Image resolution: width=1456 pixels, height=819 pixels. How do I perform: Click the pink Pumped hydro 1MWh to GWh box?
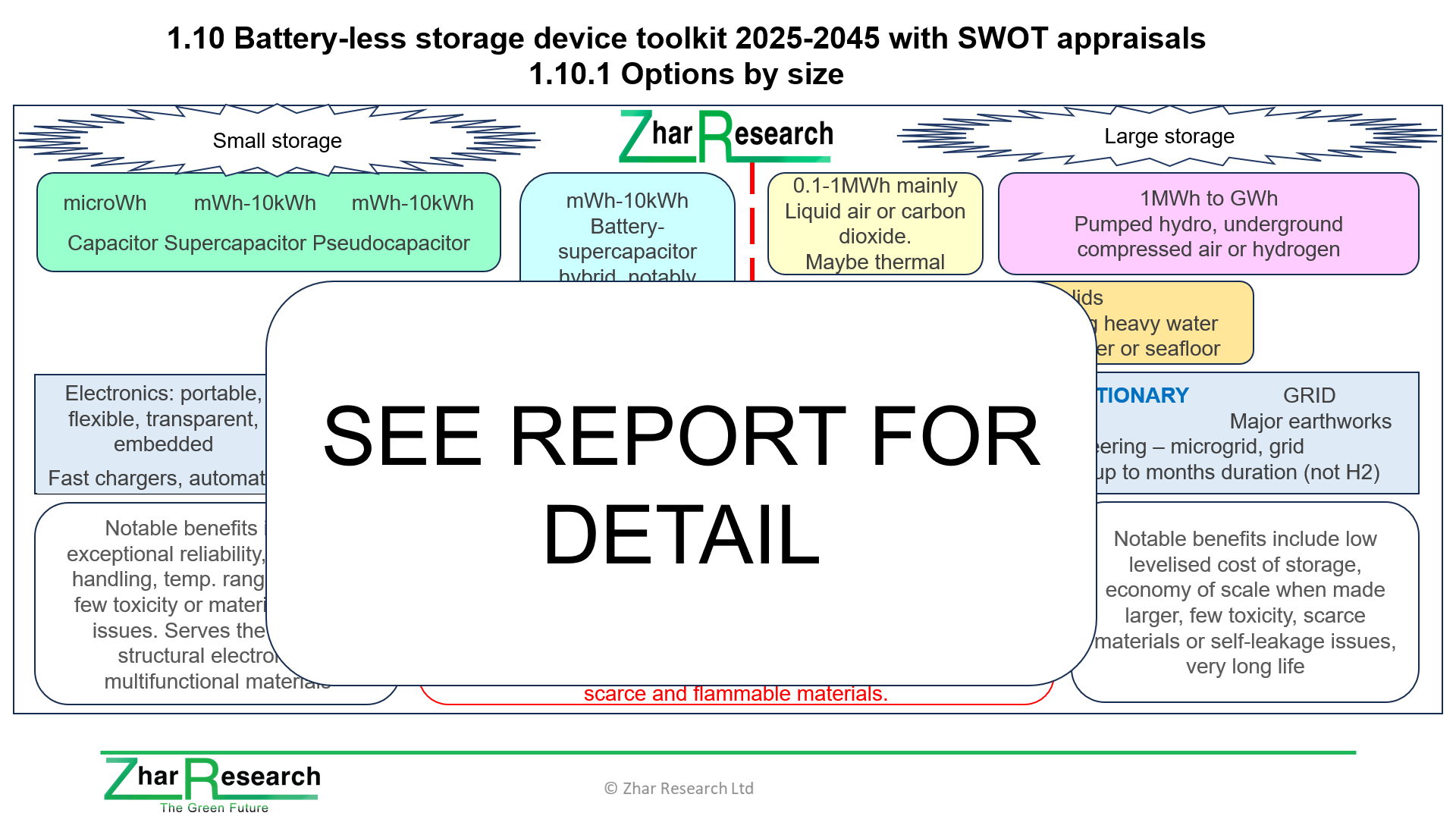(x=1208, y=224)
